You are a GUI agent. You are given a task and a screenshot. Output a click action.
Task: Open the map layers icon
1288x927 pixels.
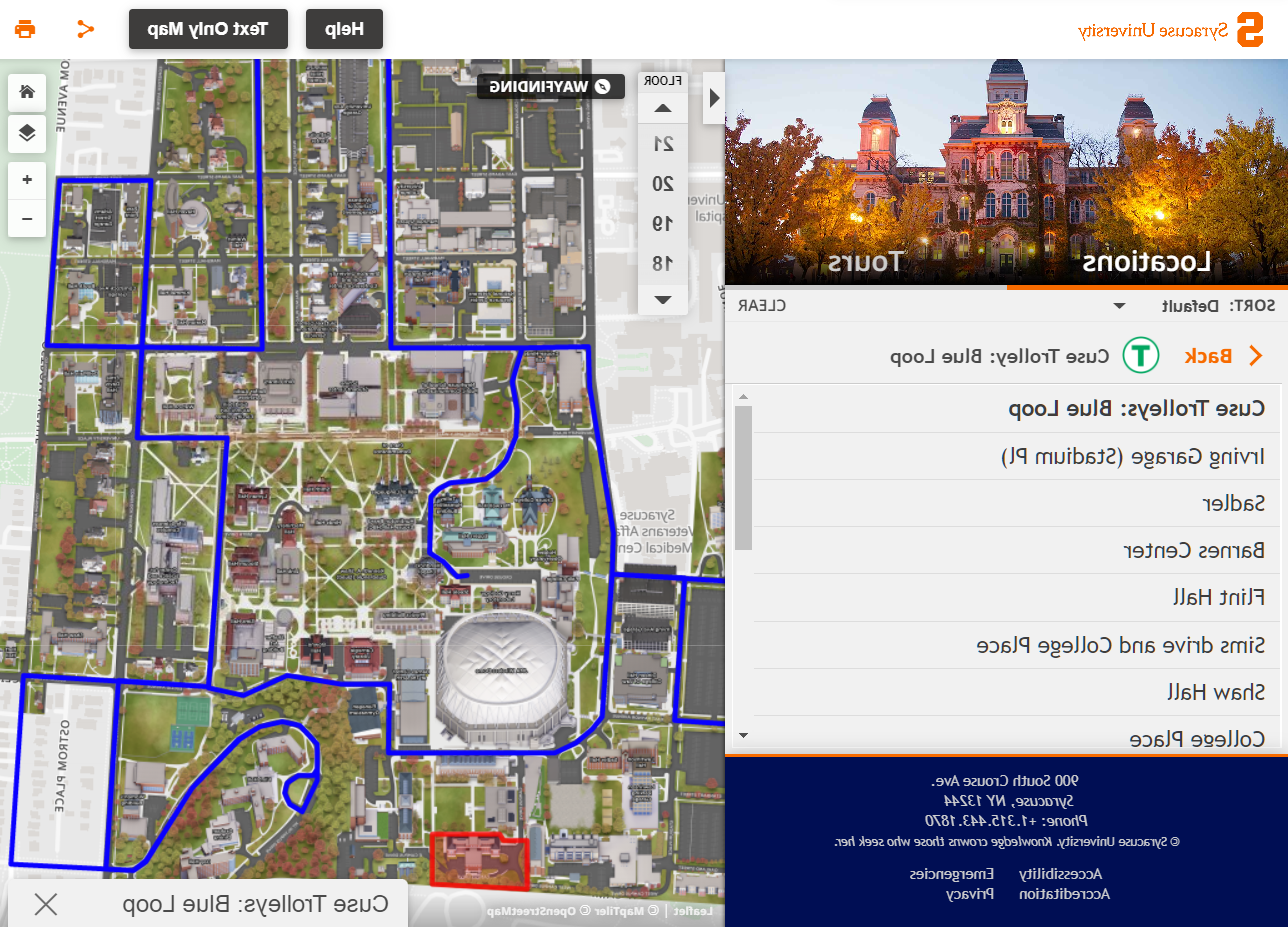(27, 132)
